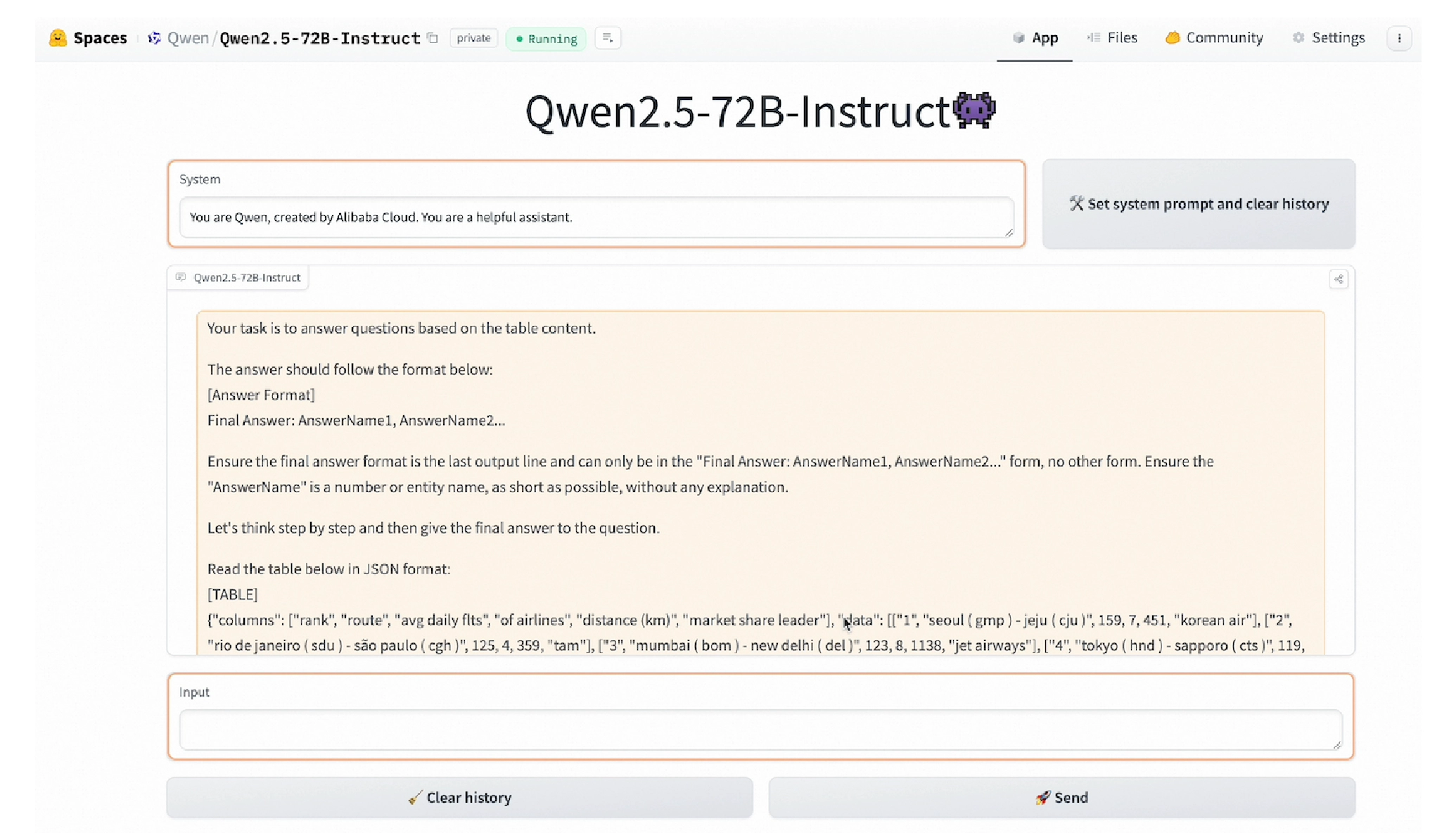The height and width of the screenshot is (833, 1456).
Task: Click the chat bubble icon beside chatbot label
Action: click(181, 277)
